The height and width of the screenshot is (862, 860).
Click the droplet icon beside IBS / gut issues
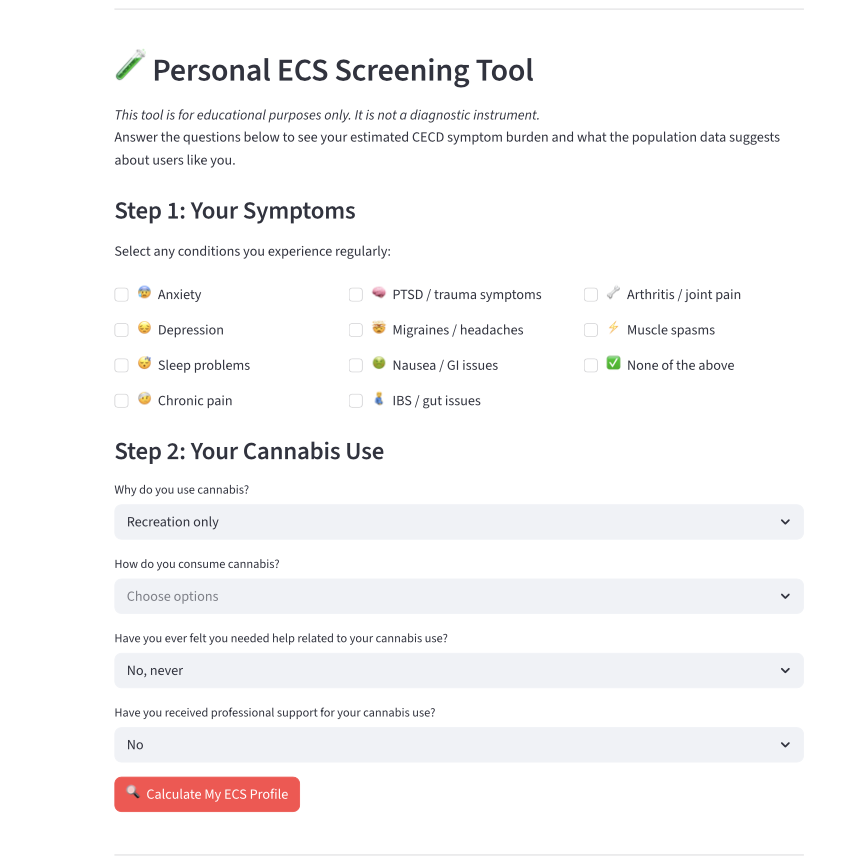coord(377,400)
